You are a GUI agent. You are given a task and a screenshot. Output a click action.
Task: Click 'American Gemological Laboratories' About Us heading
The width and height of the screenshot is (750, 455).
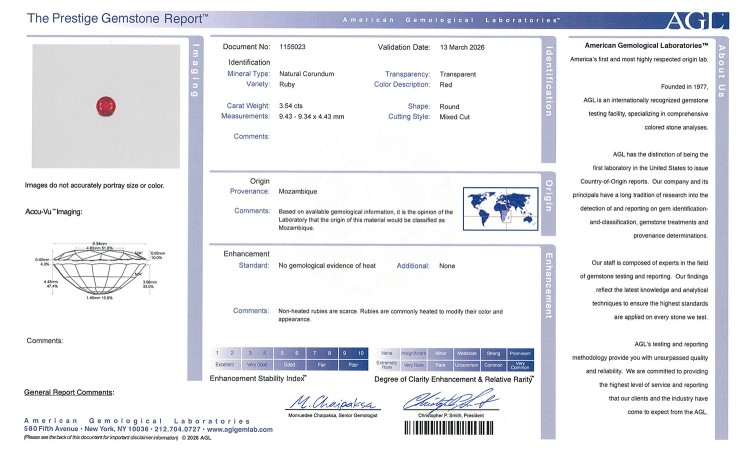(646, 46)
